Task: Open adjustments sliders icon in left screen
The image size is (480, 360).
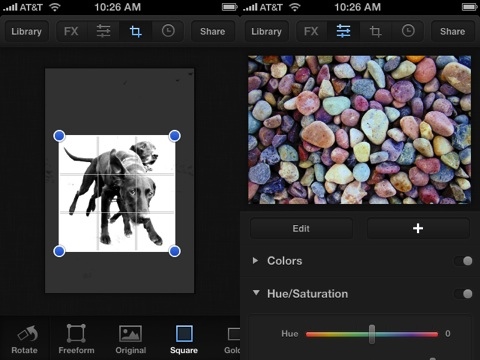Action: [x=103, y=31]
